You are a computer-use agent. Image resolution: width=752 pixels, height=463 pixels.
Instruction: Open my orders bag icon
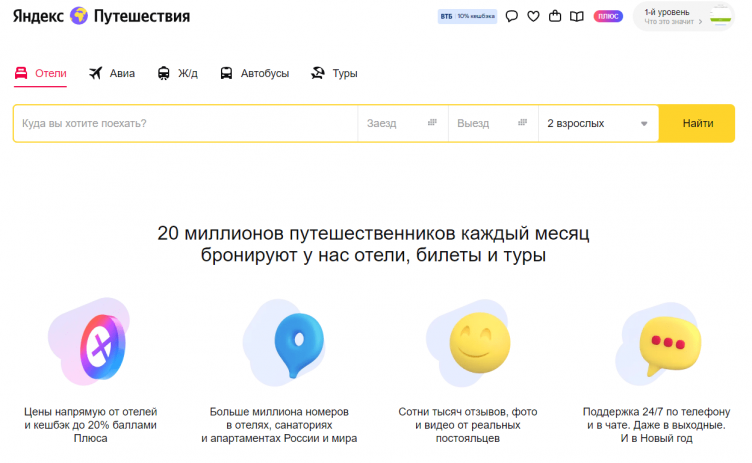pyautogui.click(x=555, y=16)
